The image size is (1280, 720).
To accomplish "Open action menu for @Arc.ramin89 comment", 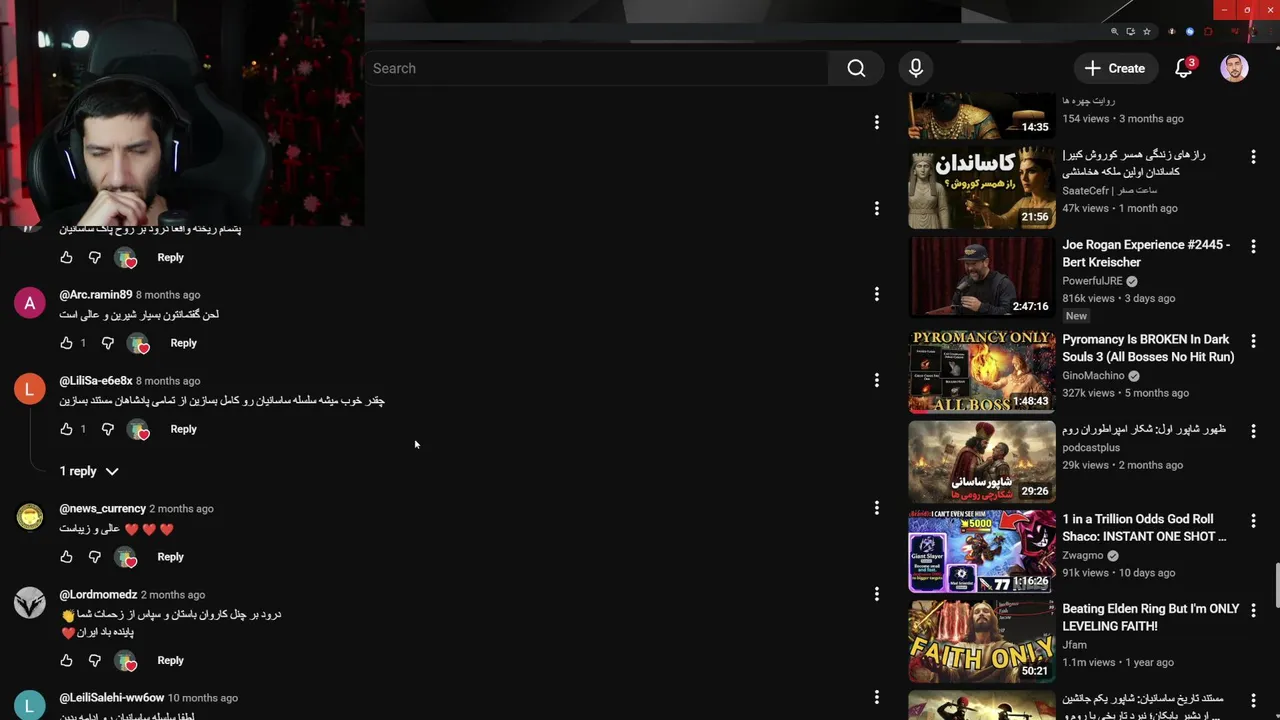I will [x=877, y=294].
